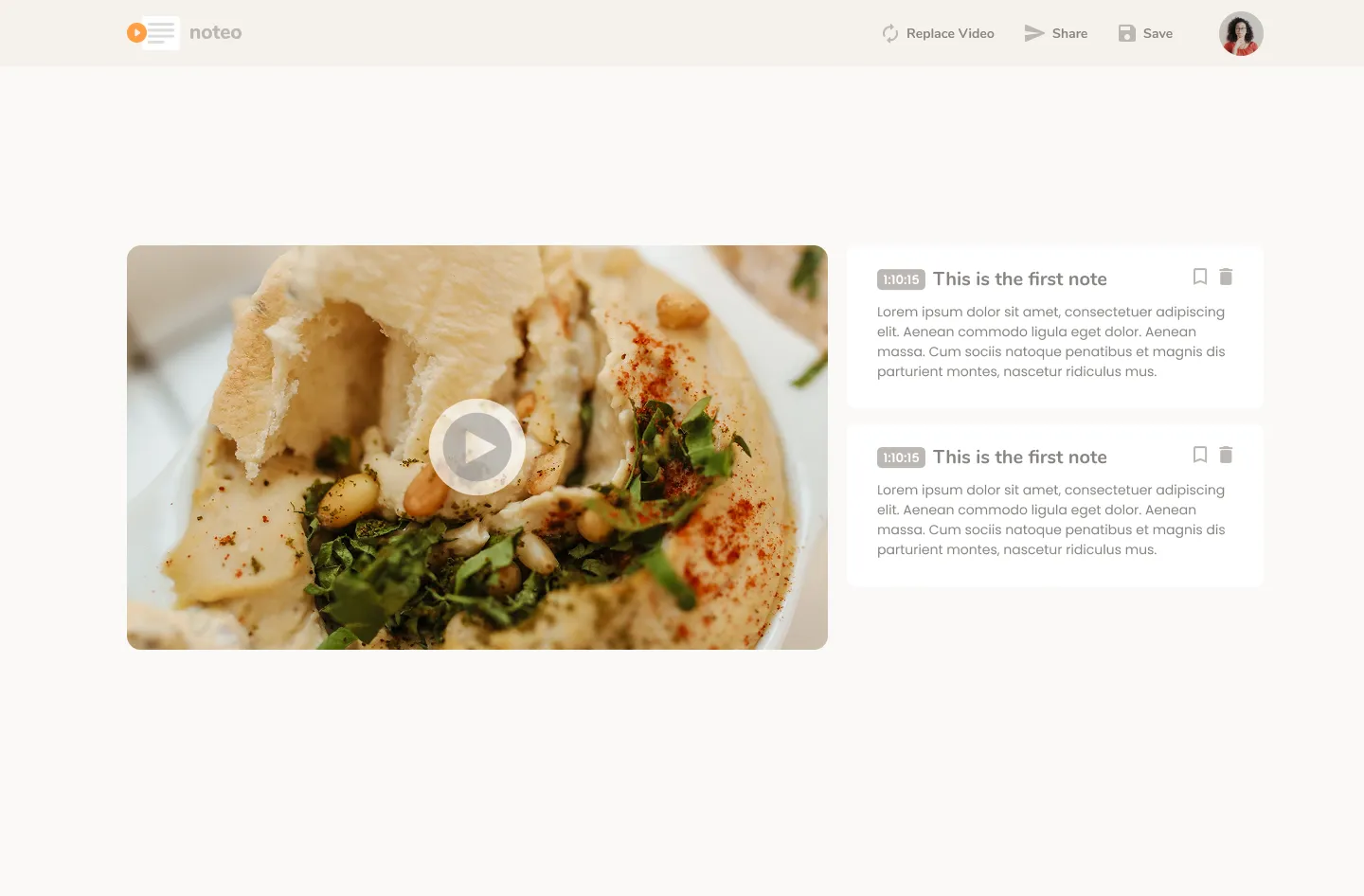Delete the first note with trash icon

click(x=1226, y=277)
